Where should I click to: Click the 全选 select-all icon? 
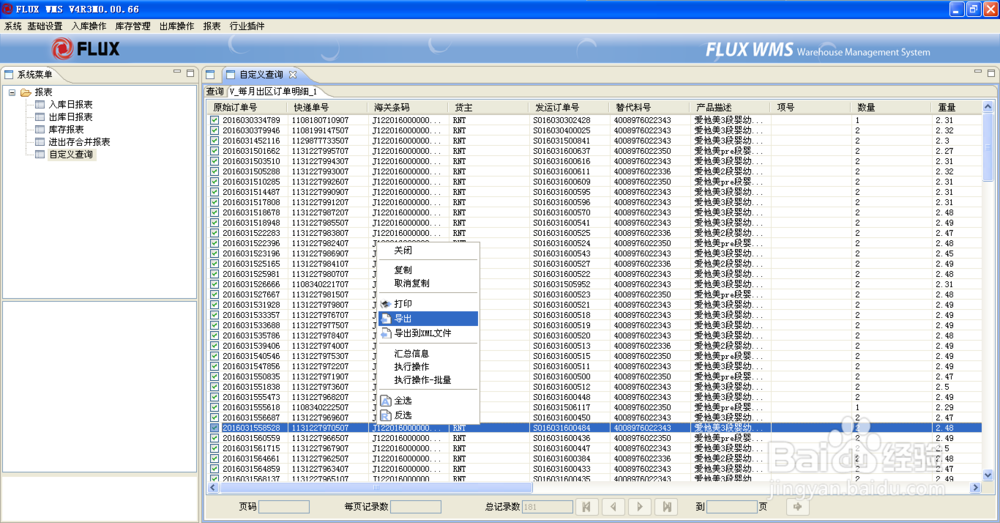(x=385, y=401)
